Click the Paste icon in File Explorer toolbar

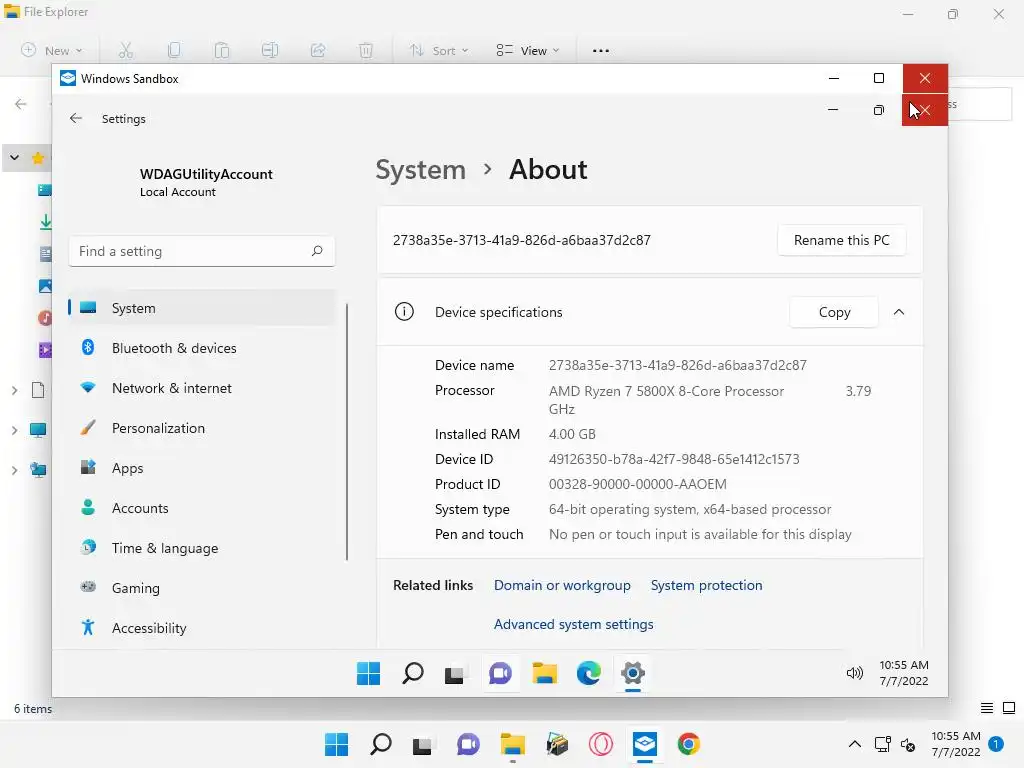click(x=222, y=50)
